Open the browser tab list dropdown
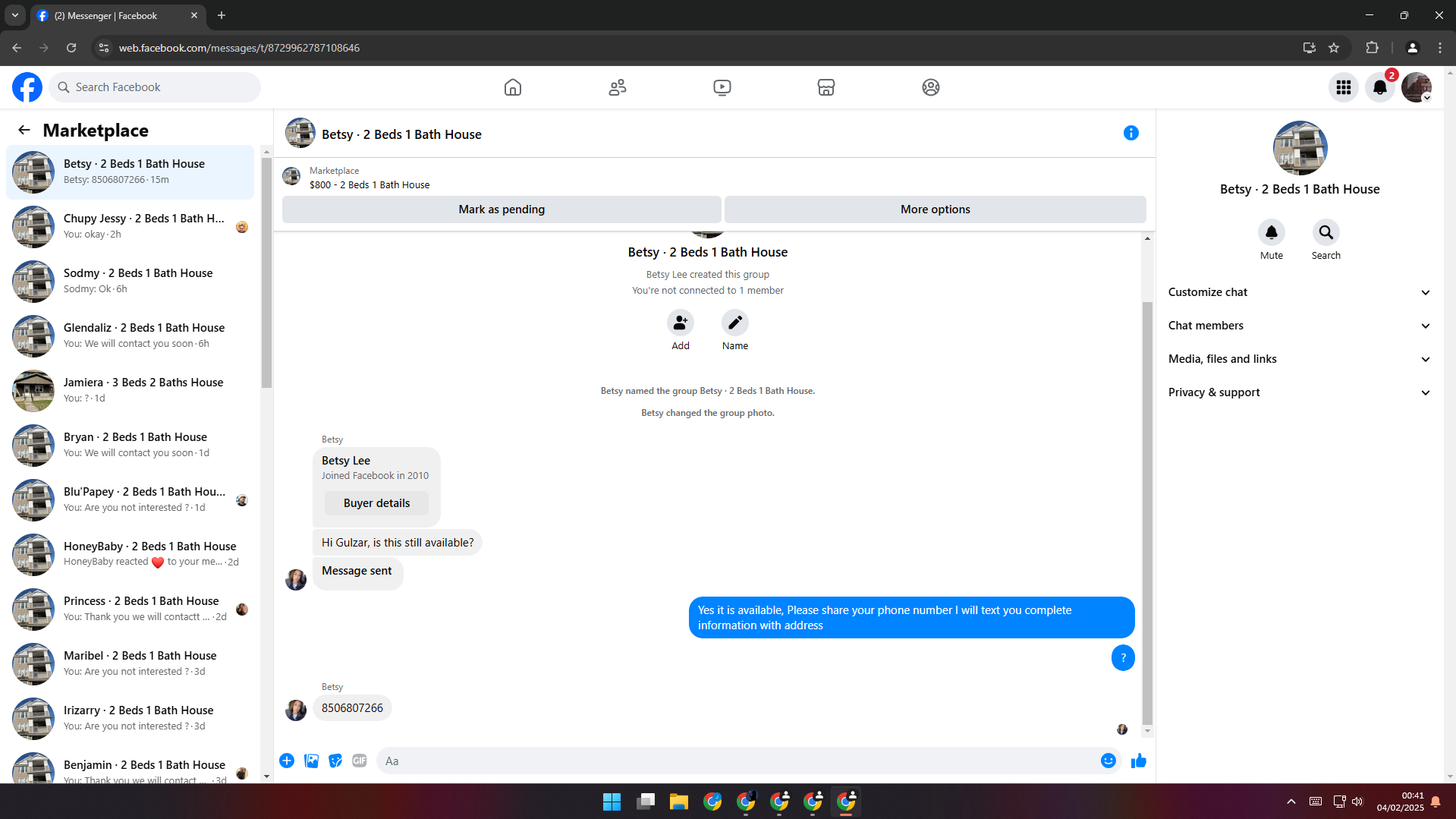The width and height of the screenshot is (1456, 819). (x=15, y=15)
